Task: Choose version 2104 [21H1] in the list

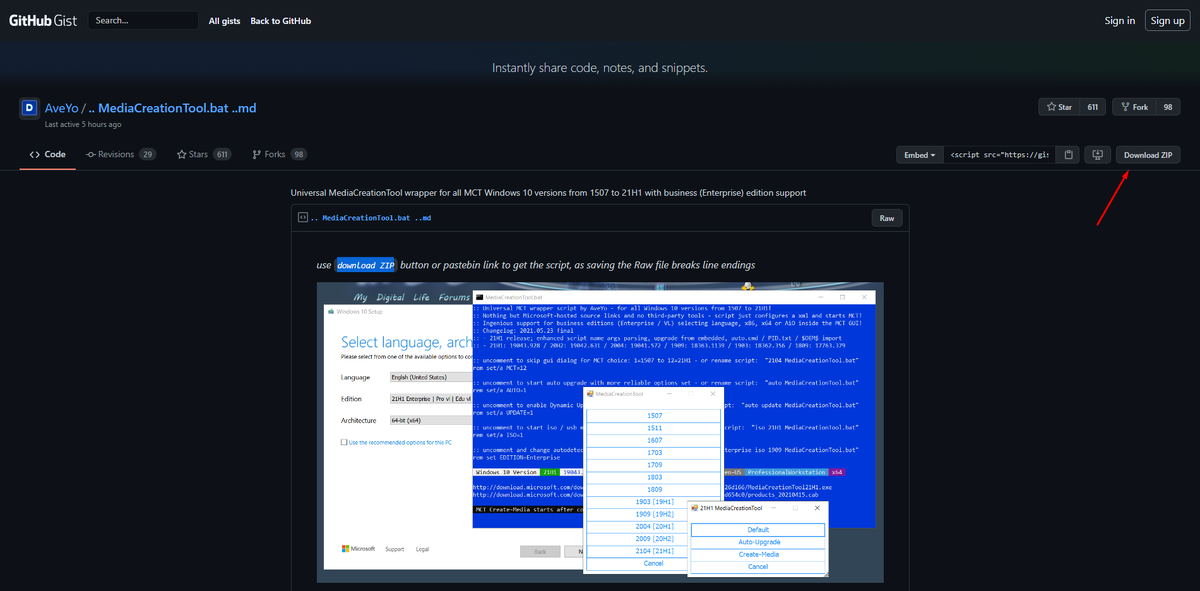Action: pos(654,551)
